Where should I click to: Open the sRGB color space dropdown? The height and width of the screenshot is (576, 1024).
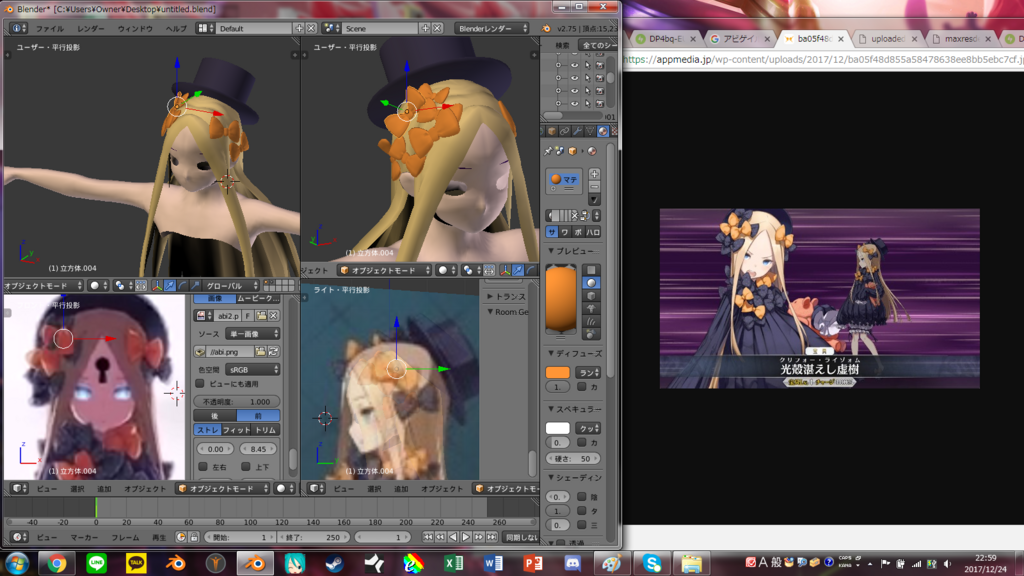click(x=253, y=369)
